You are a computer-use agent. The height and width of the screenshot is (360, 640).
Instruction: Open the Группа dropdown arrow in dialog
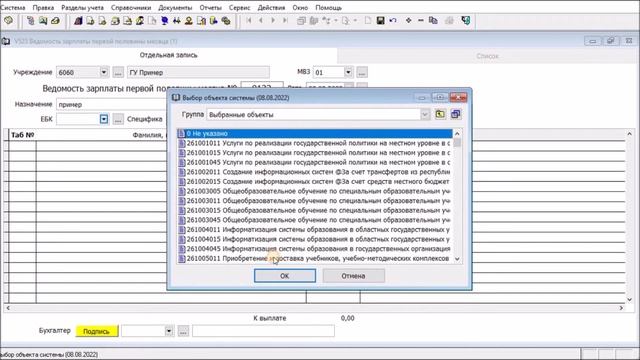click(424, 115)
